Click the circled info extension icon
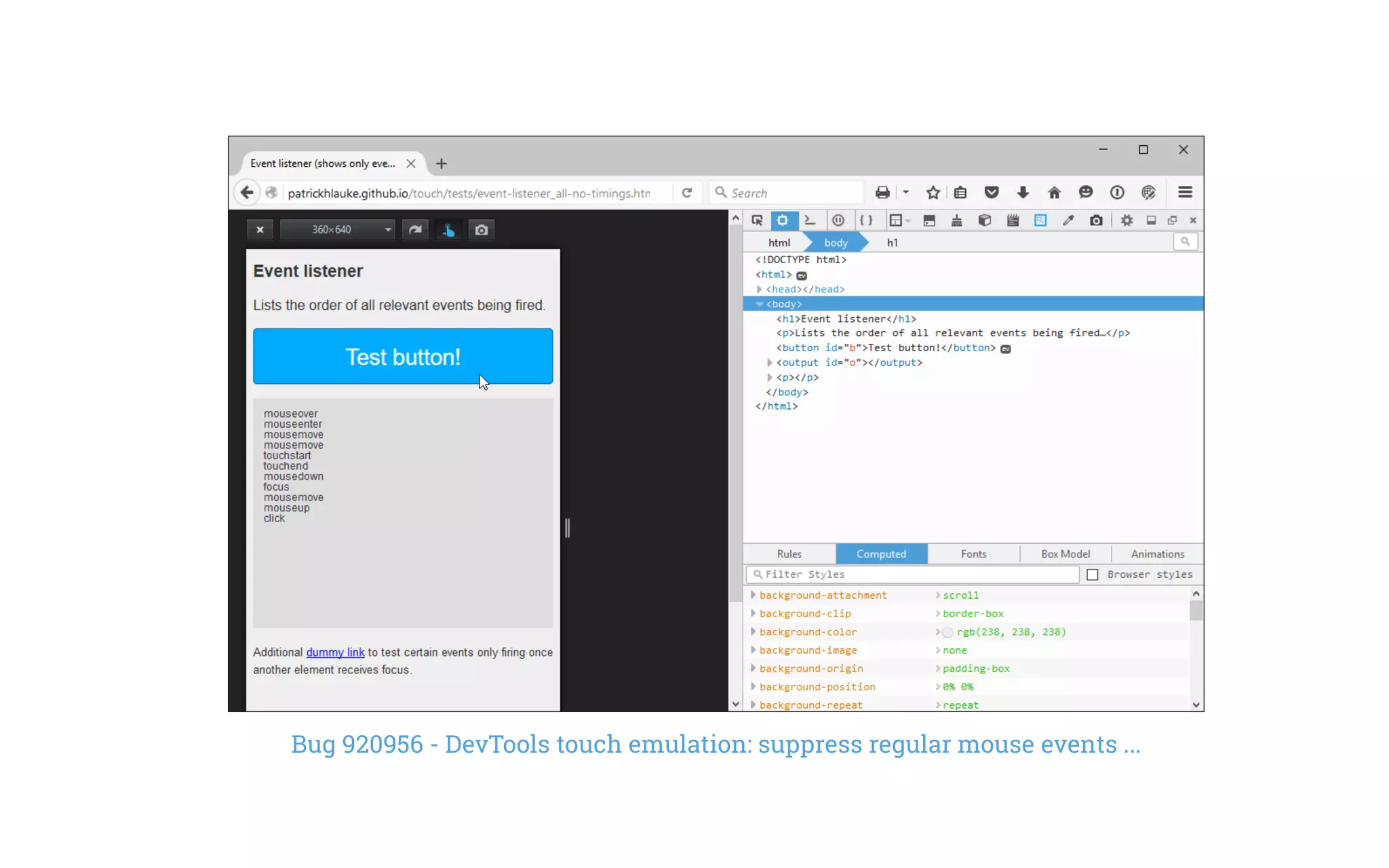 pyautogui.click(x=1117, y=193)
